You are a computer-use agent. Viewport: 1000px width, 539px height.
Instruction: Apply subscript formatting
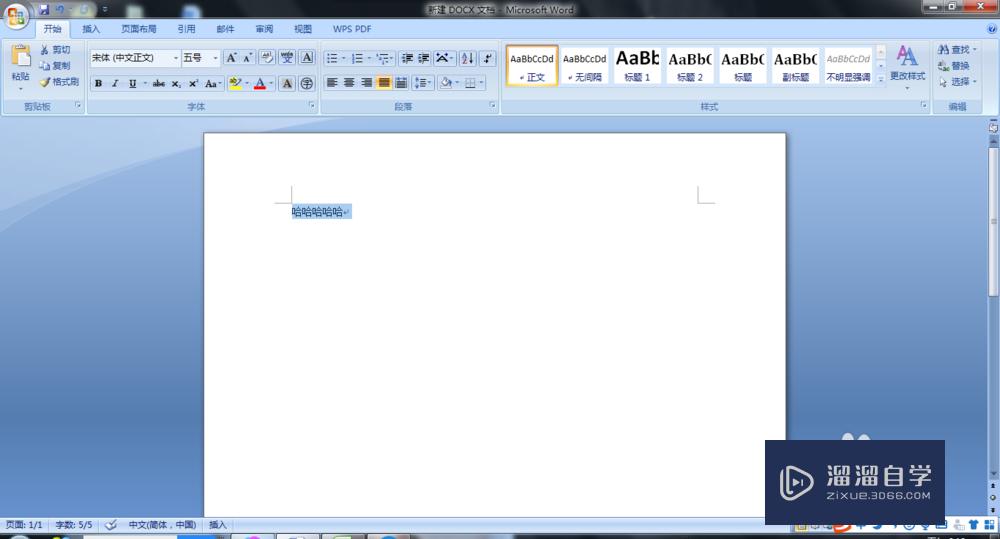point(176,84)
